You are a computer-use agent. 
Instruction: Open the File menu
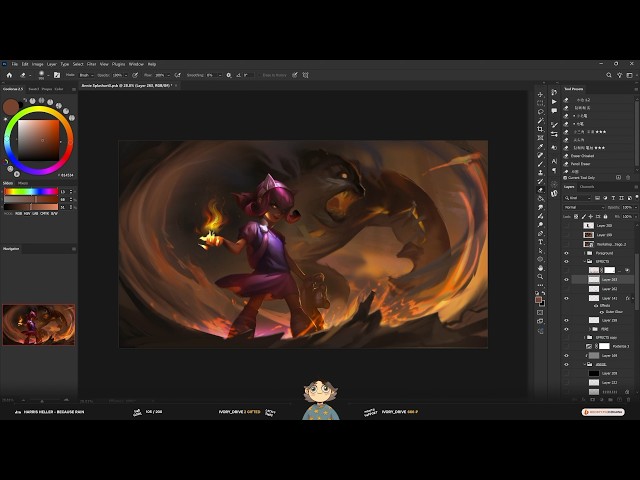coord(15,64)
